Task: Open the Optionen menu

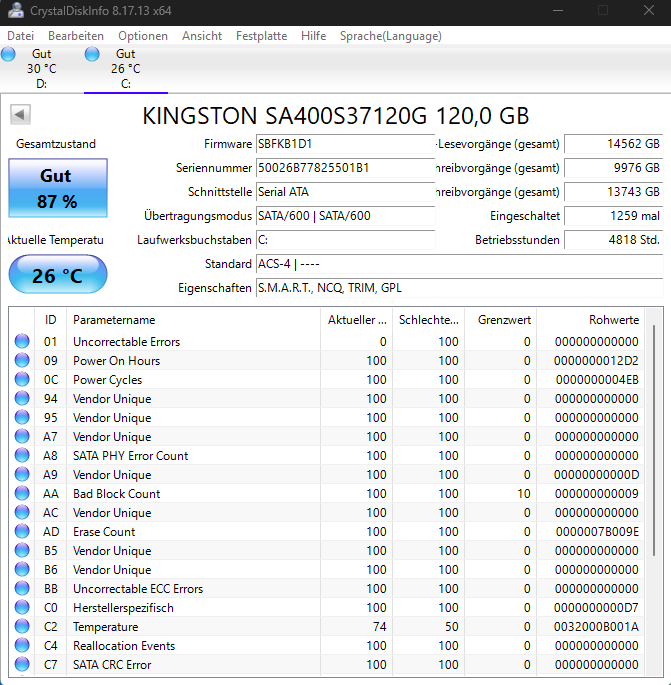Action: tap(143, 36)
